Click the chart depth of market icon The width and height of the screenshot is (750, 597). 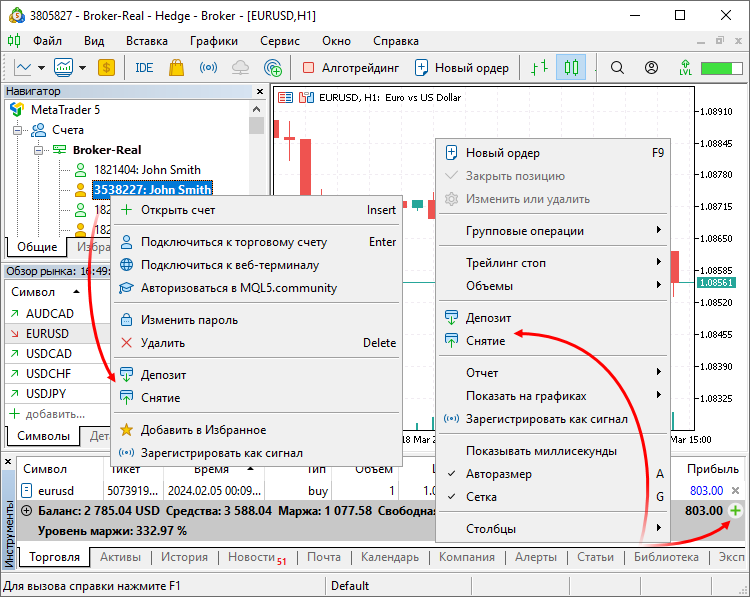click(306, 98)
